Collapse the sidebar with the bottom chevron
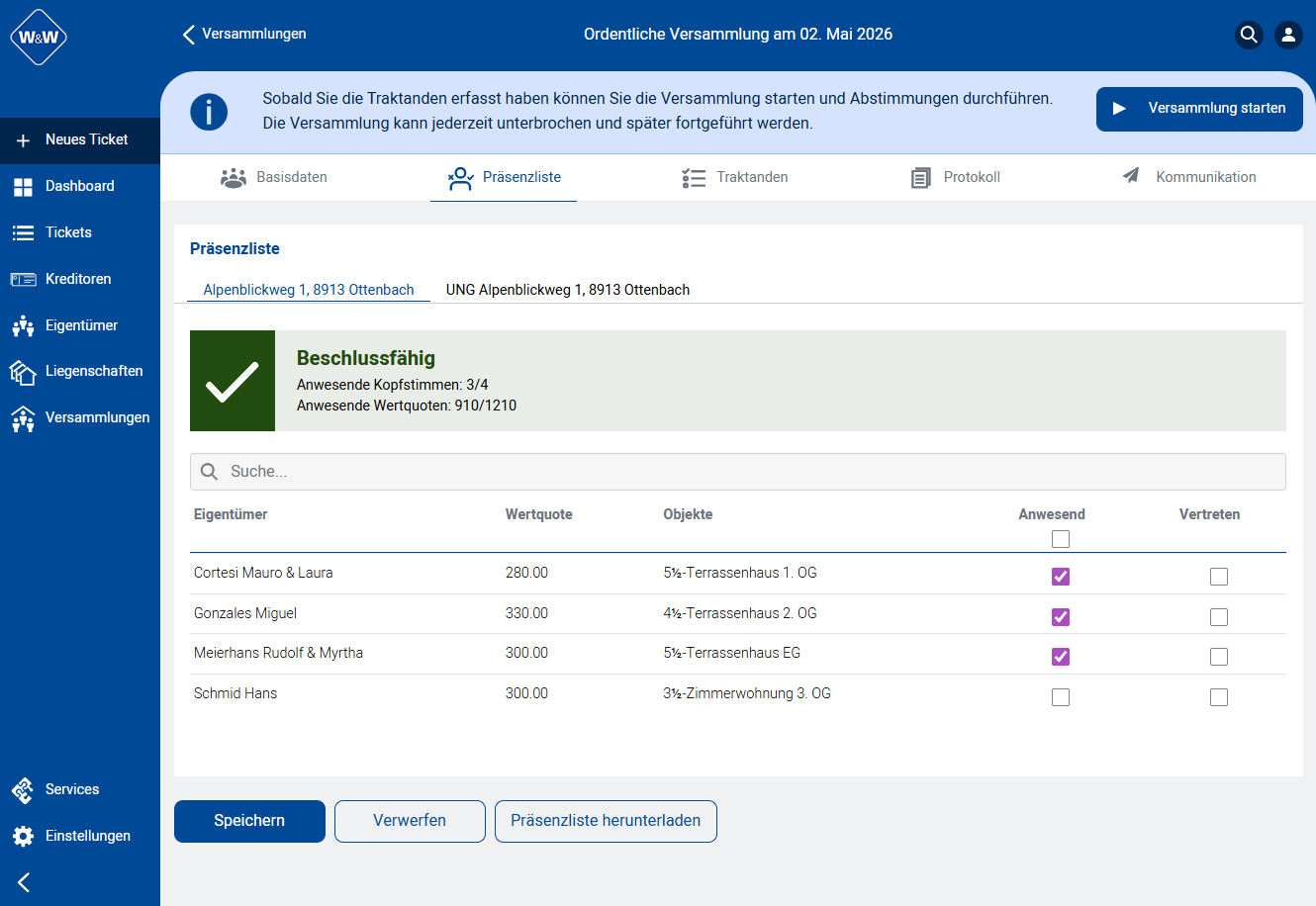Screen dimensions: 1316x906 24,882
